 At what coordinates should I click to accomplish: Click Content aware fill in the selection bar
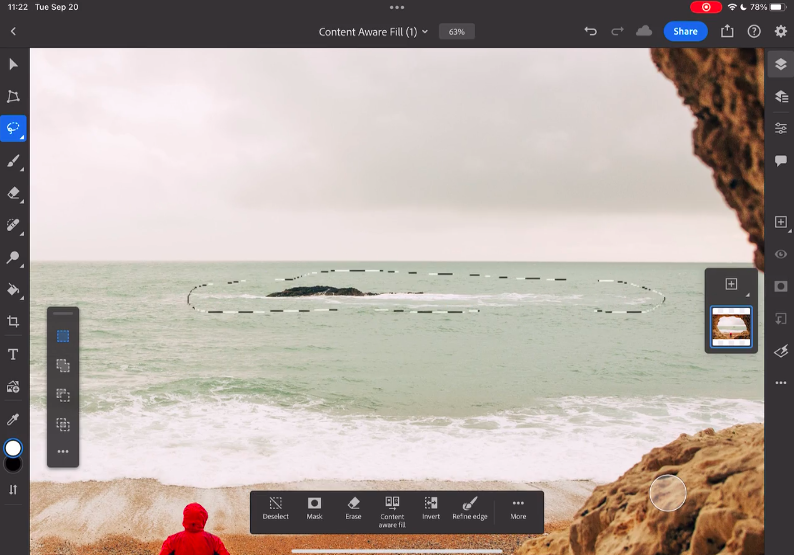[392, 510]
